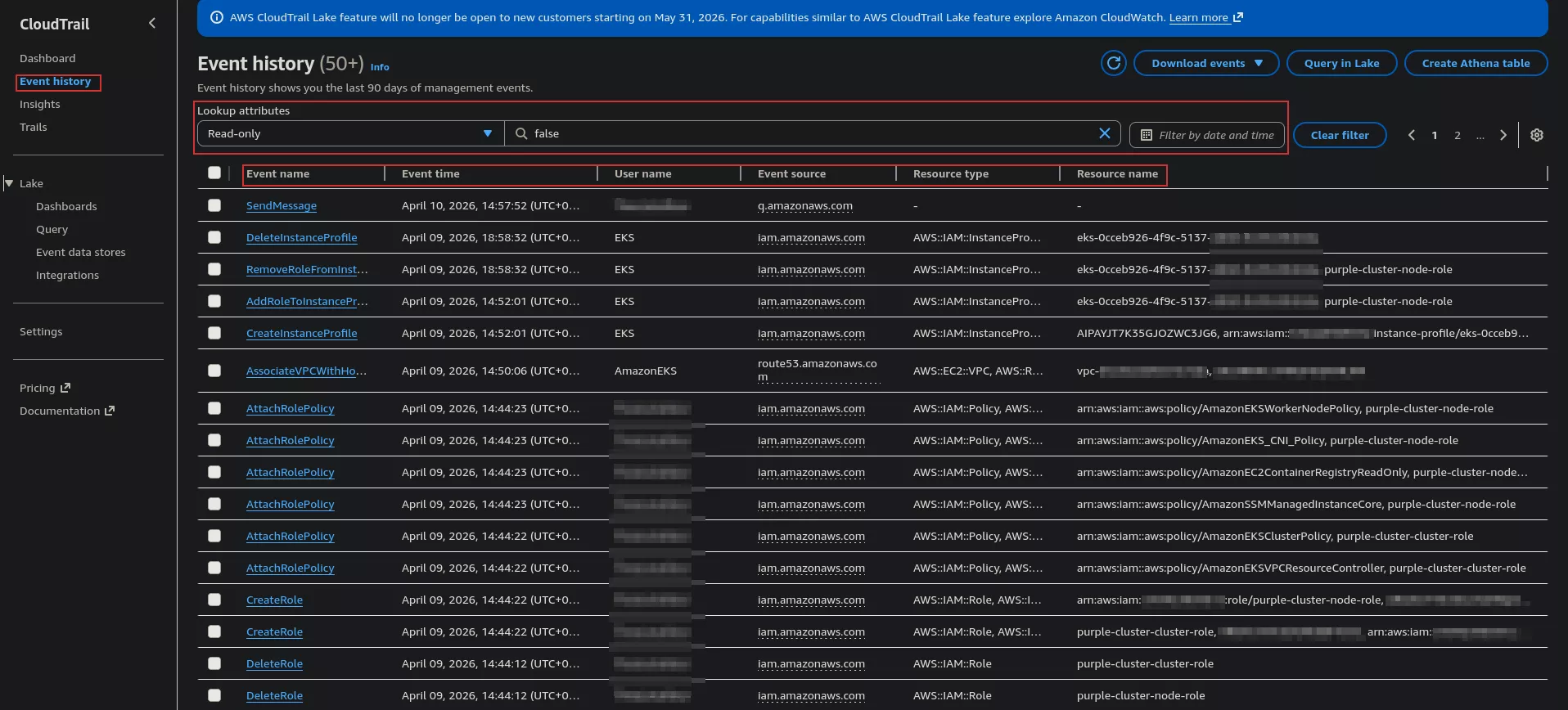Open the purple-cluster-node-role DeleteRole link
The width and height of the screenshot is (1568, 710).
point(274,695)
